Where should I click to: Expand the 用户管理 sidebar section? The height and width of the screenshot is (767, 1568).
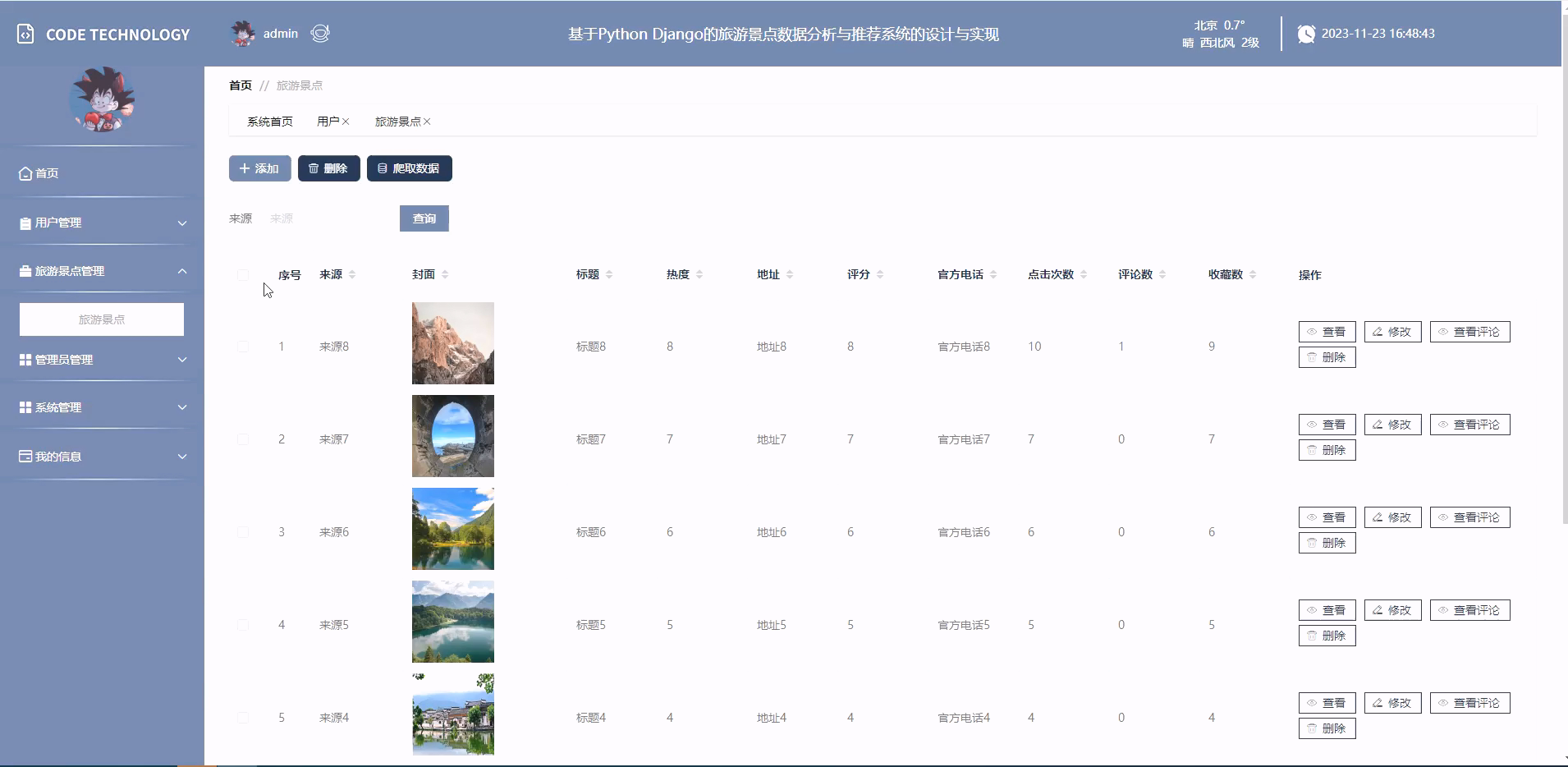[102, 222]
